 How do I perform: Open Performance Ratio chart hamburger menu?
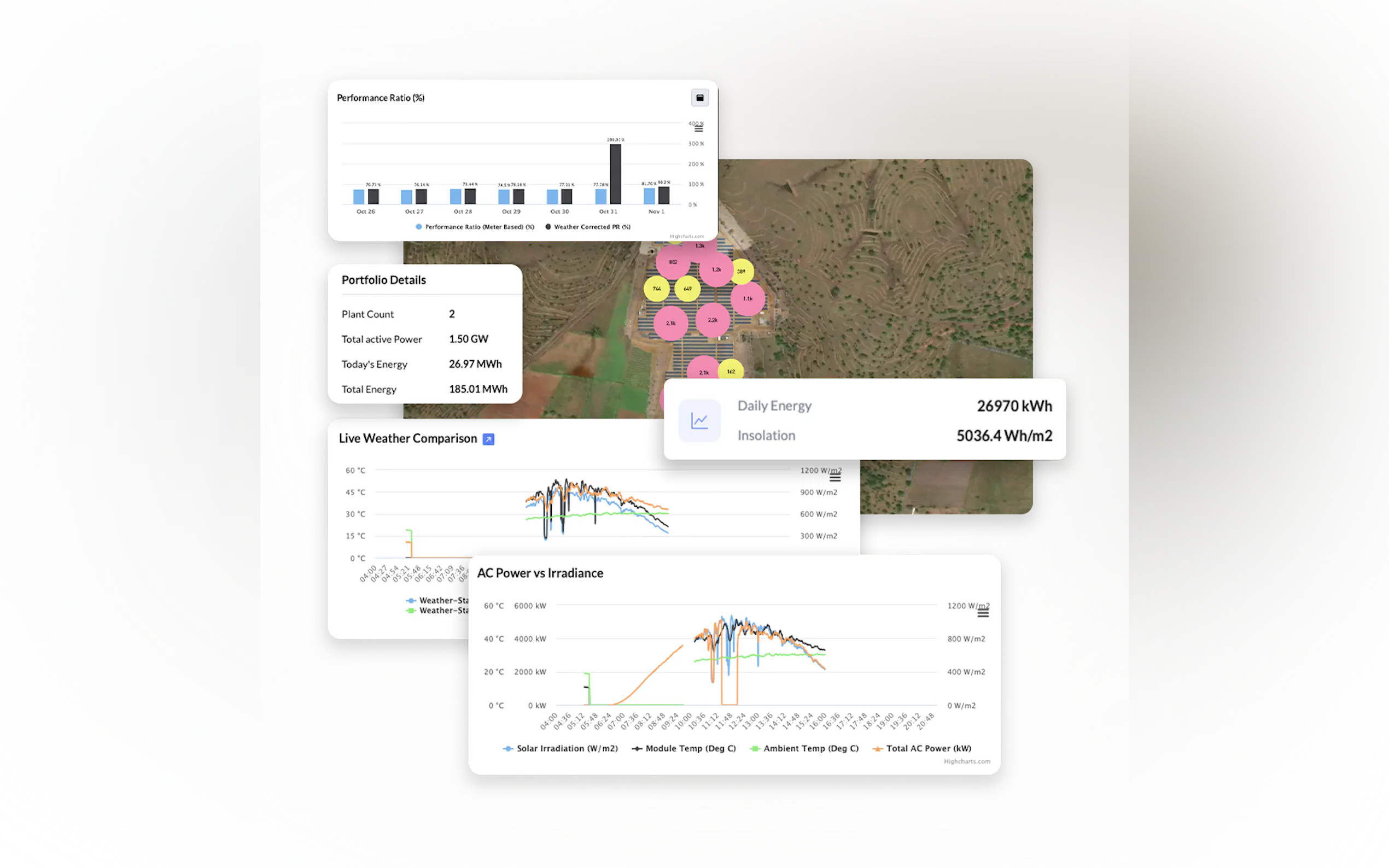click(x=698, y=128)
